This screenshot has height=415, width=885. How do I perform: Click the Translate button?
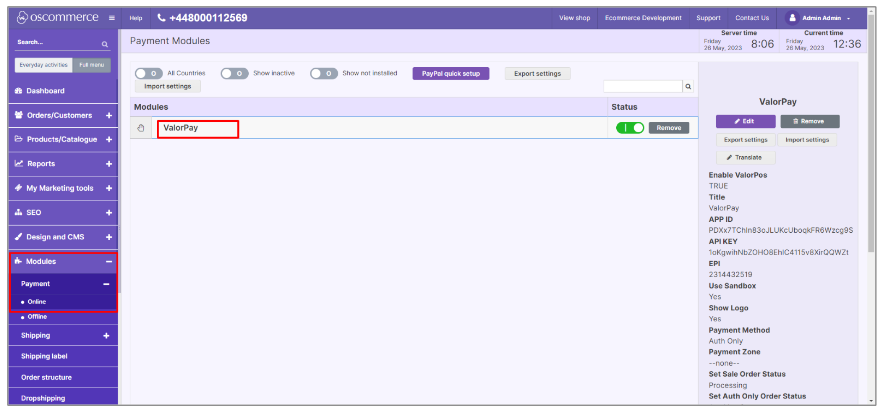click(746, 158)
